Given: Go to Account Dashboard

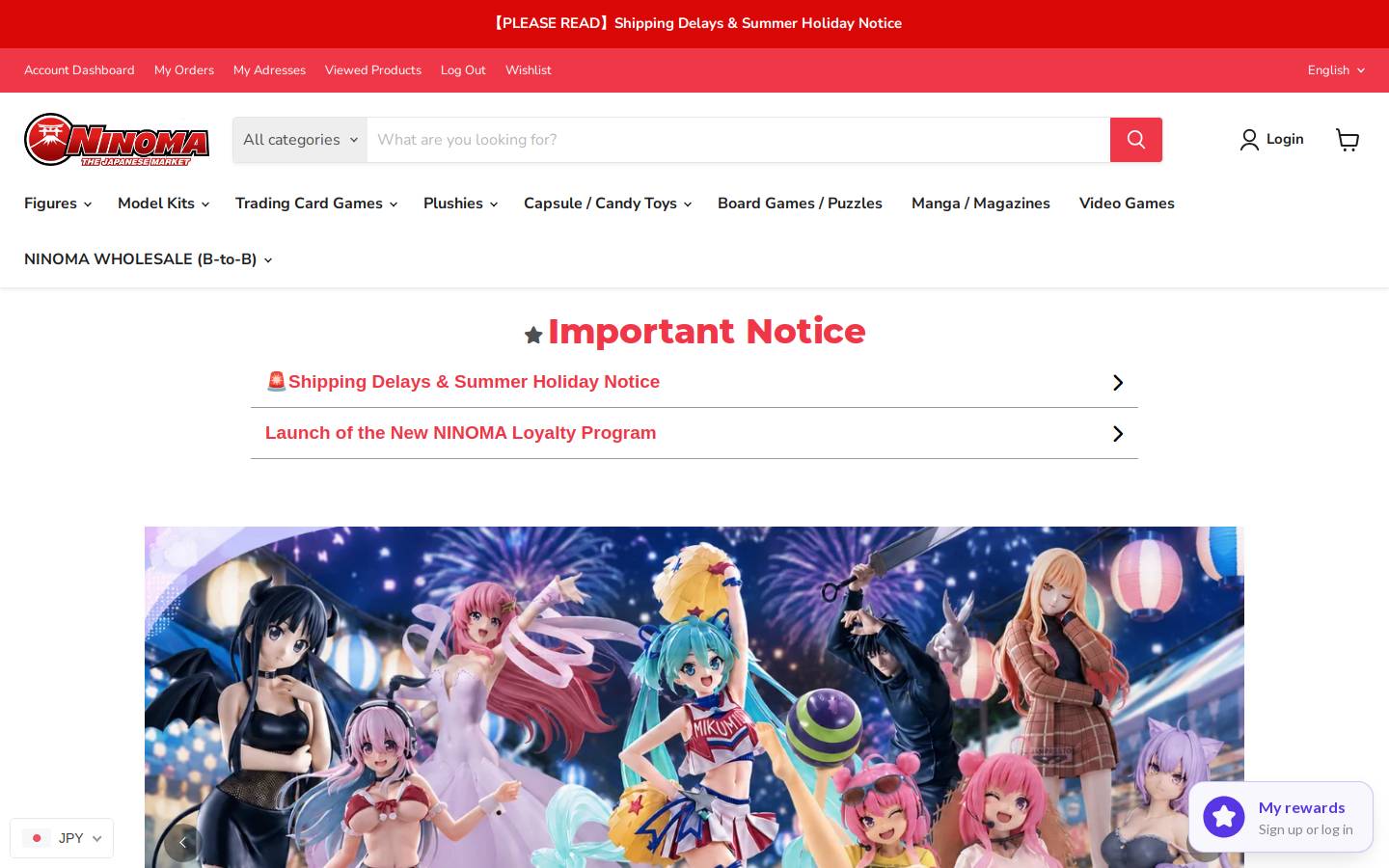Looking at the screenshot, I should 79,70.
